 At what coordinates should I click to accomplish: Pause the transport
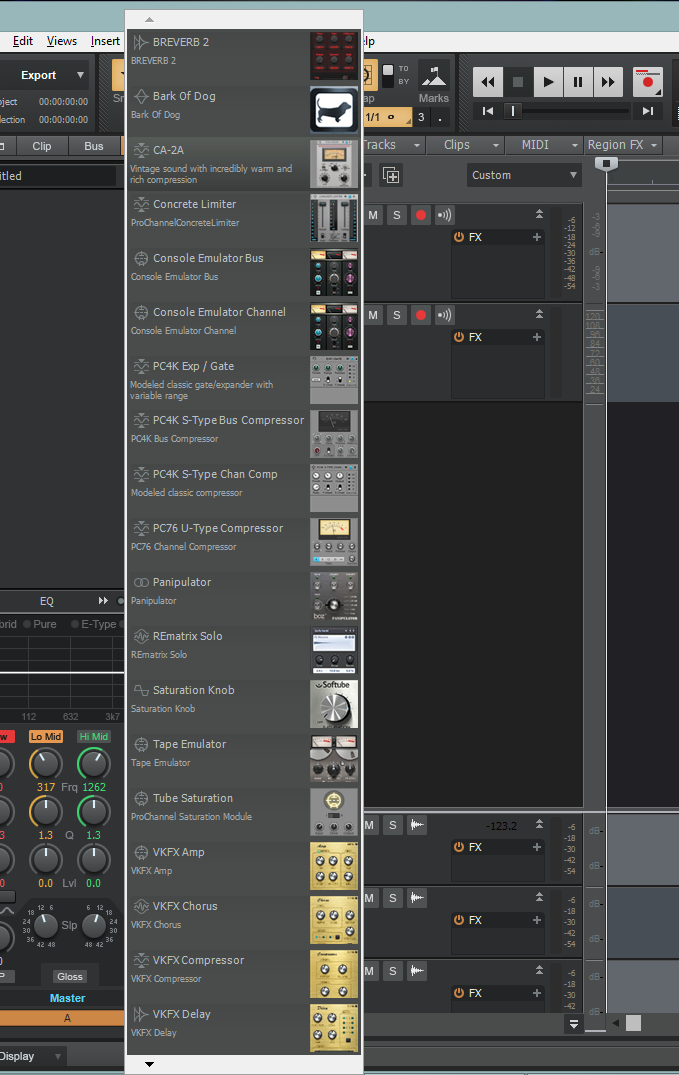pyautogui.click(x=578, y=82)
